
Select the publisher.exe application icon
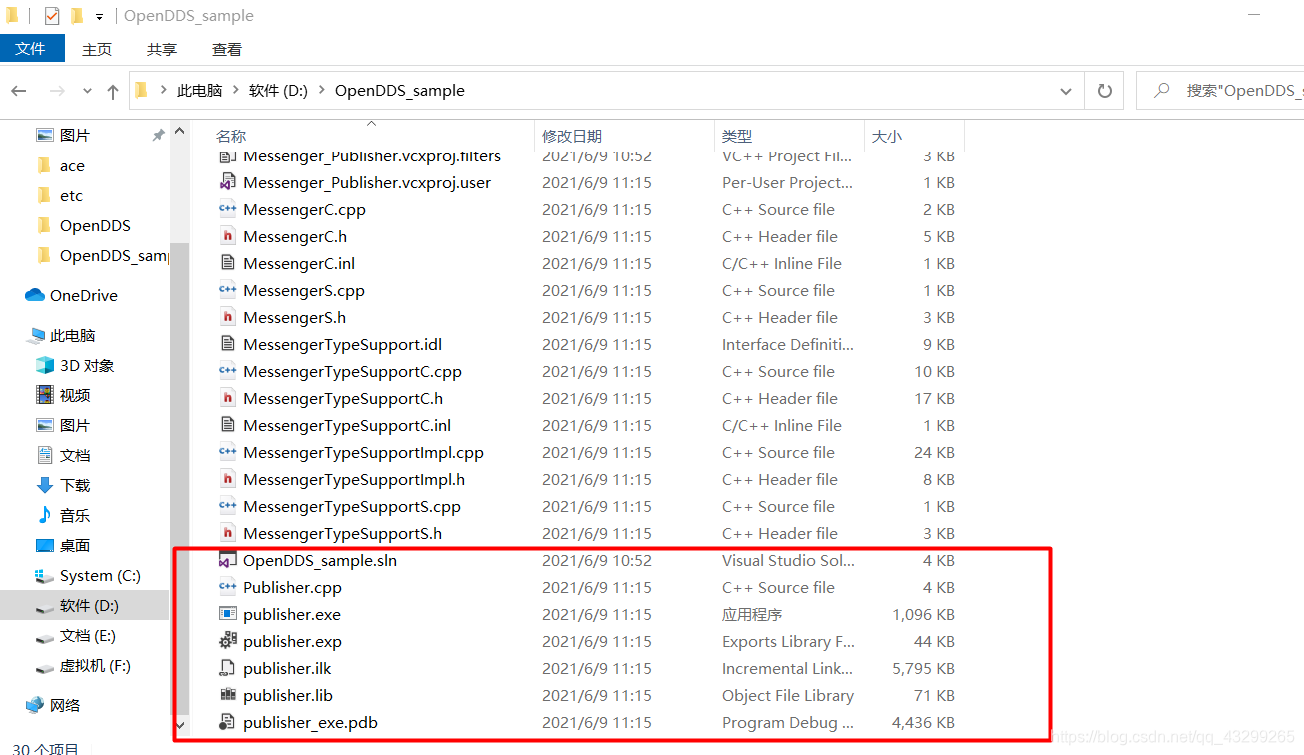click(227, 615)
